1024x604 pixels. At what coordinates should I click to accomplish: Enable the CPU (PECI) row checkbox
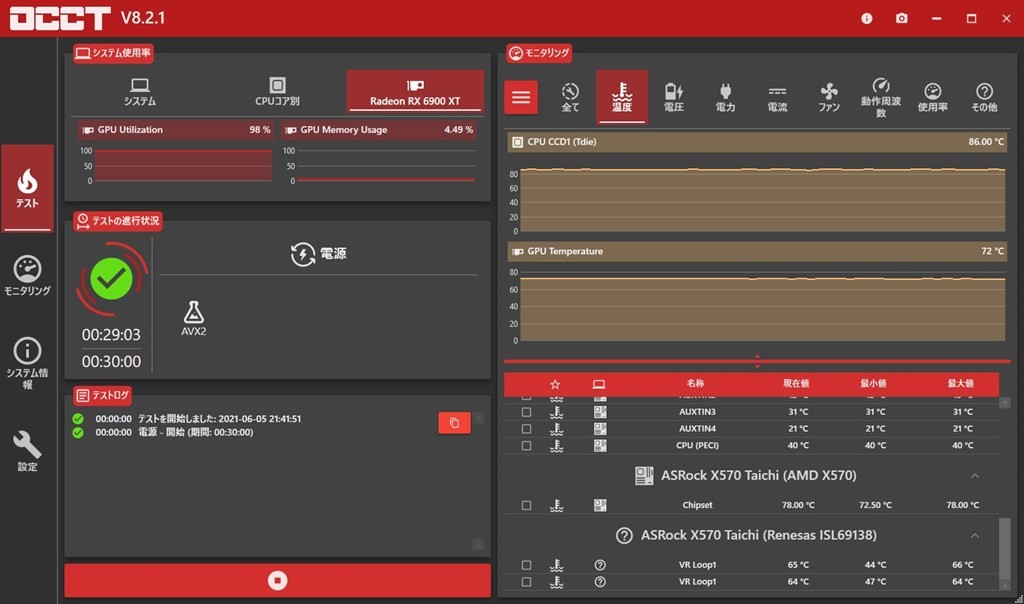[527, 445]
